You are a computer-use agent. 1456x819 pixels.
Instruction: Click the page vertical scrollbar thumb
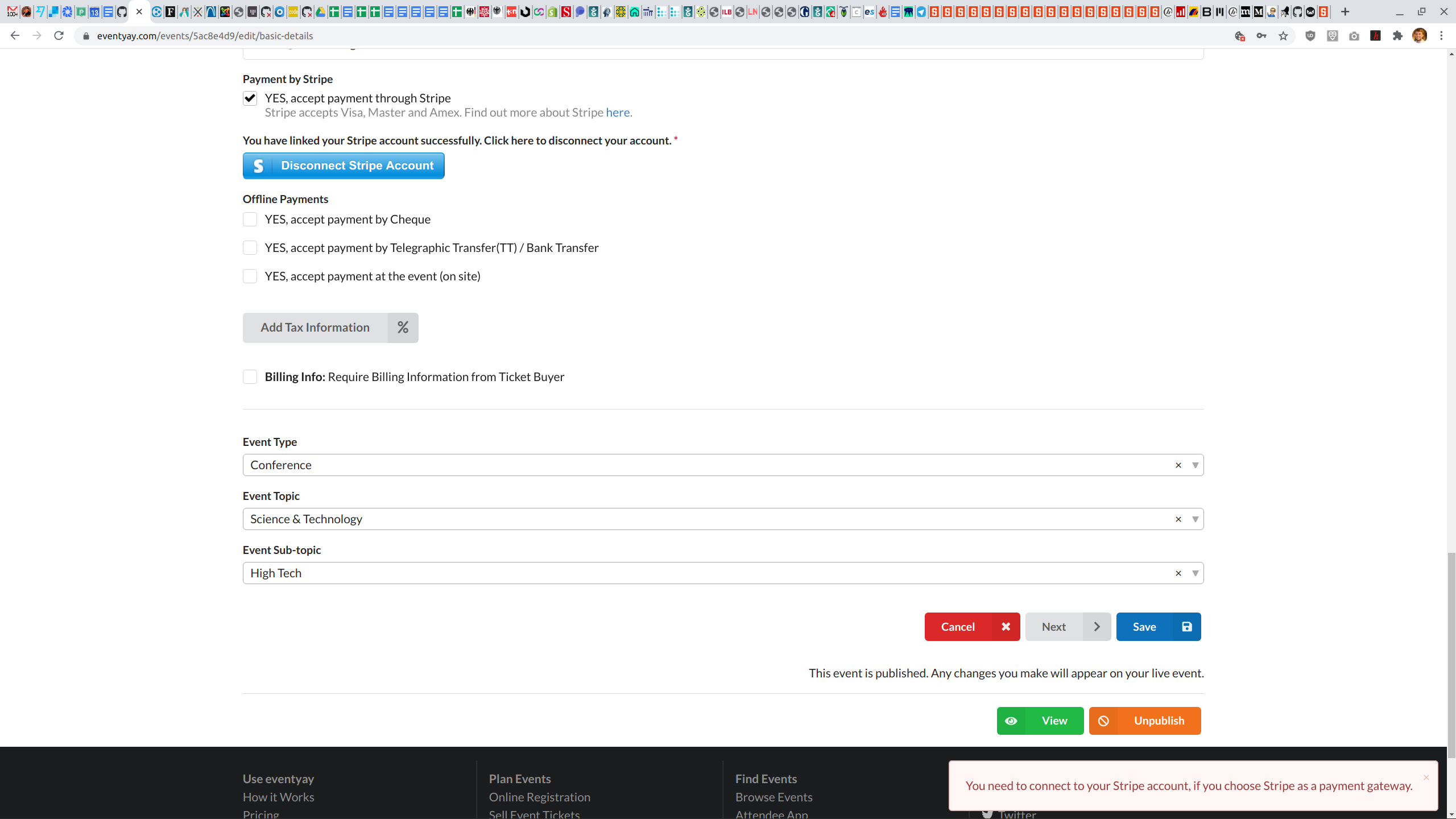(1451, 655)
